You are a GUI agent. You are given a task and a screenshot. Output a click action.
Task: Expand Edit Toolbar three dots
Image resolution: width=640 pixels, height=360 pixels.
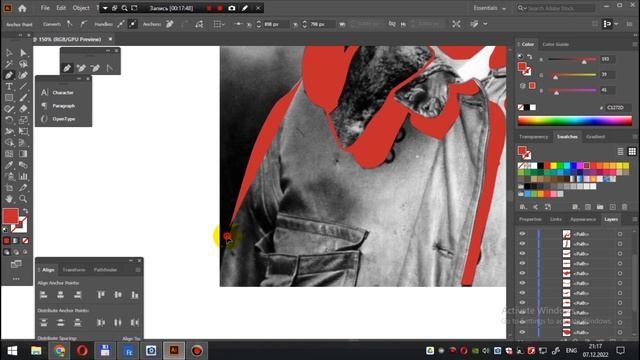[x=16, y=279]
